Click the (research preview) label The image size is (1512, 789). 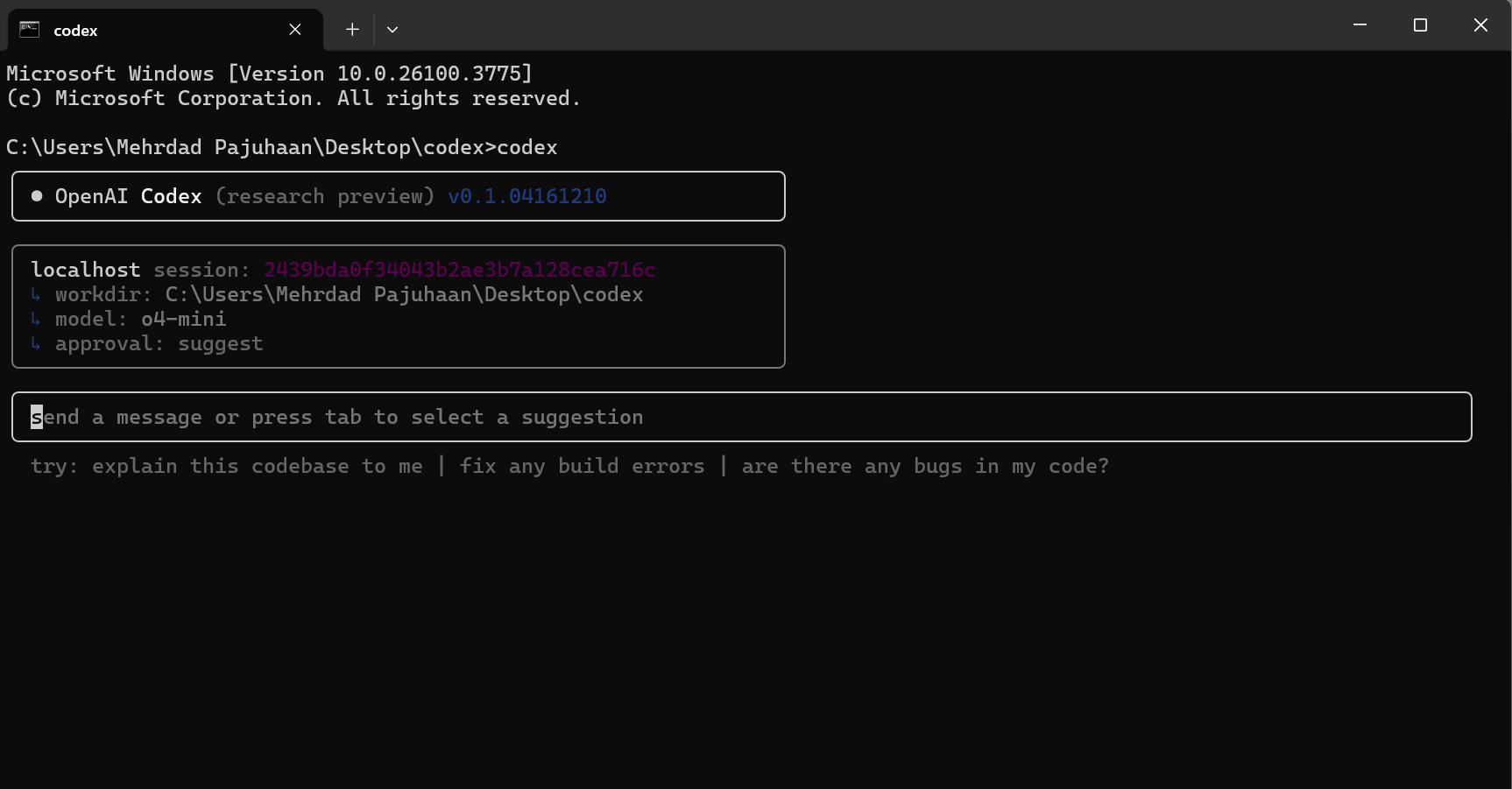(x=325, y=196)
